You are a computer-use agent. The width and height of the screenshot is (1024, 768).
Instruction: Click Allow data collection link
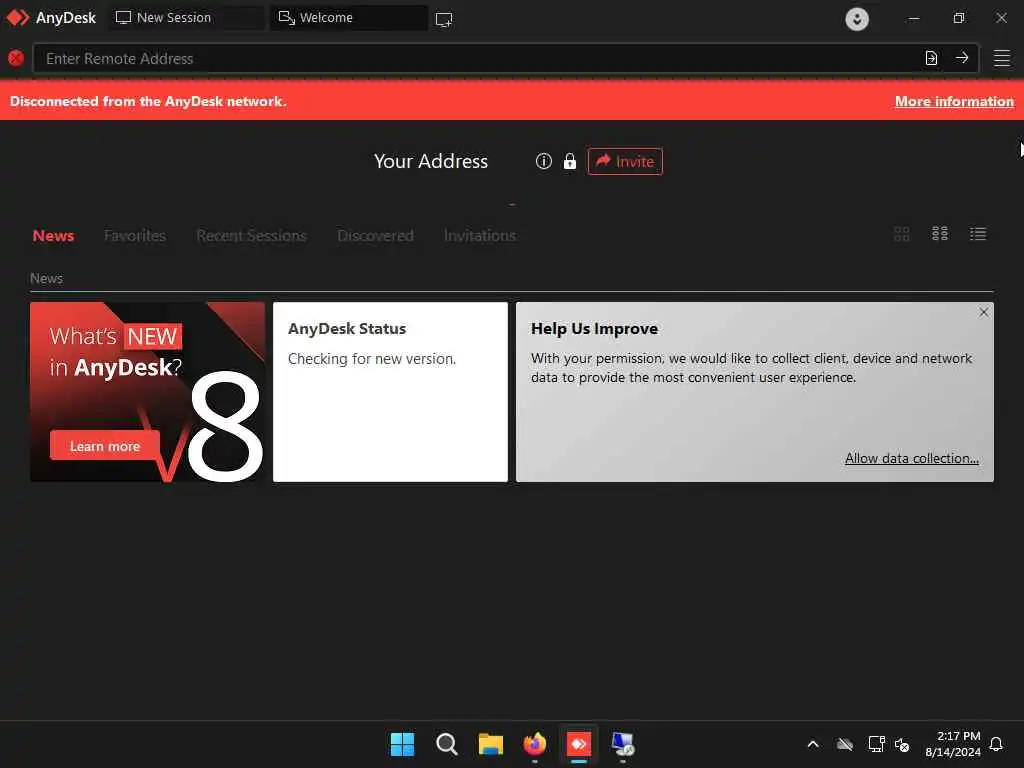[912, 458]
